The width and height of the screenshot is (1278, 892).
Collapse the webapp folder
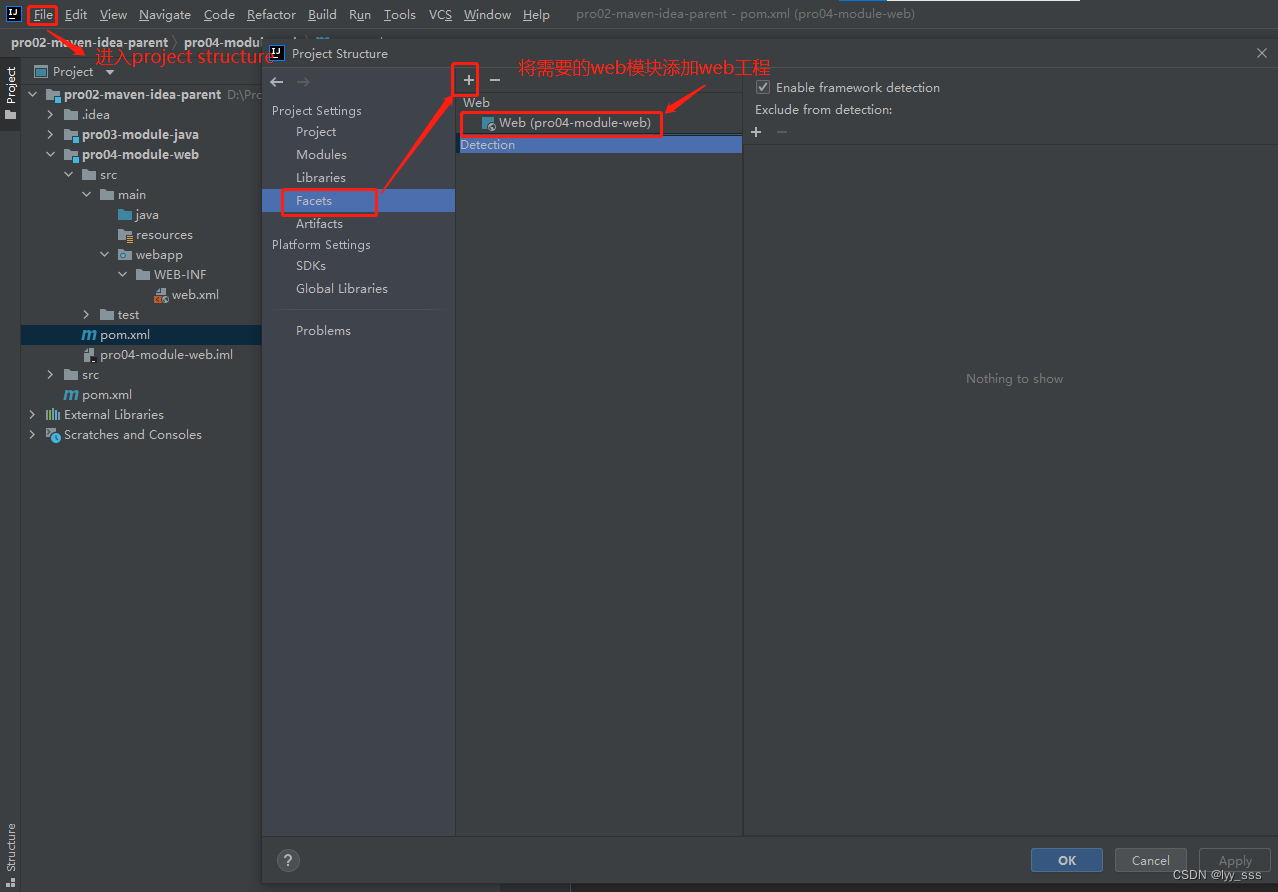coord(105,255)
